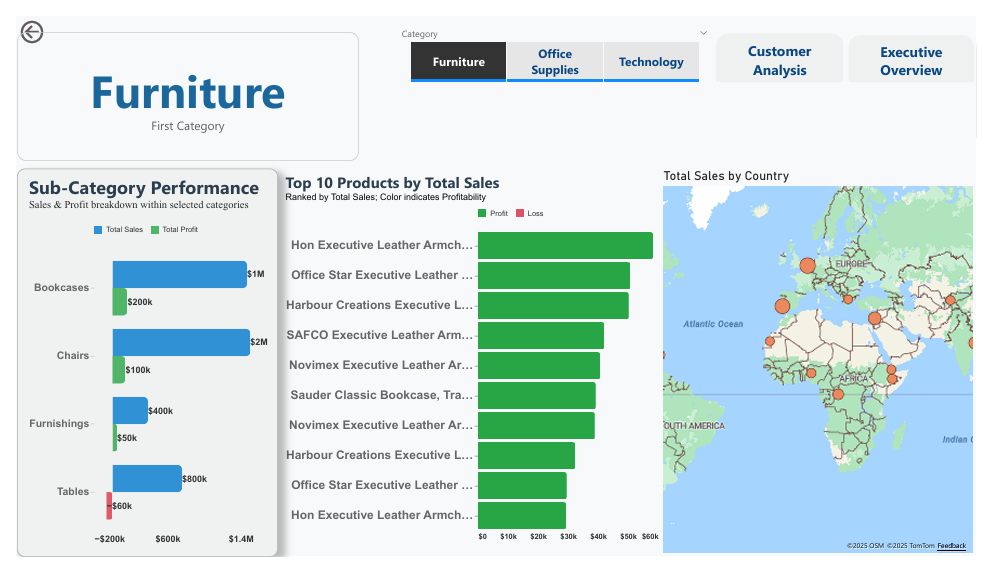Click the Total Sales by Country title
This screenshot has width=995, height=575.
point(726,176)
